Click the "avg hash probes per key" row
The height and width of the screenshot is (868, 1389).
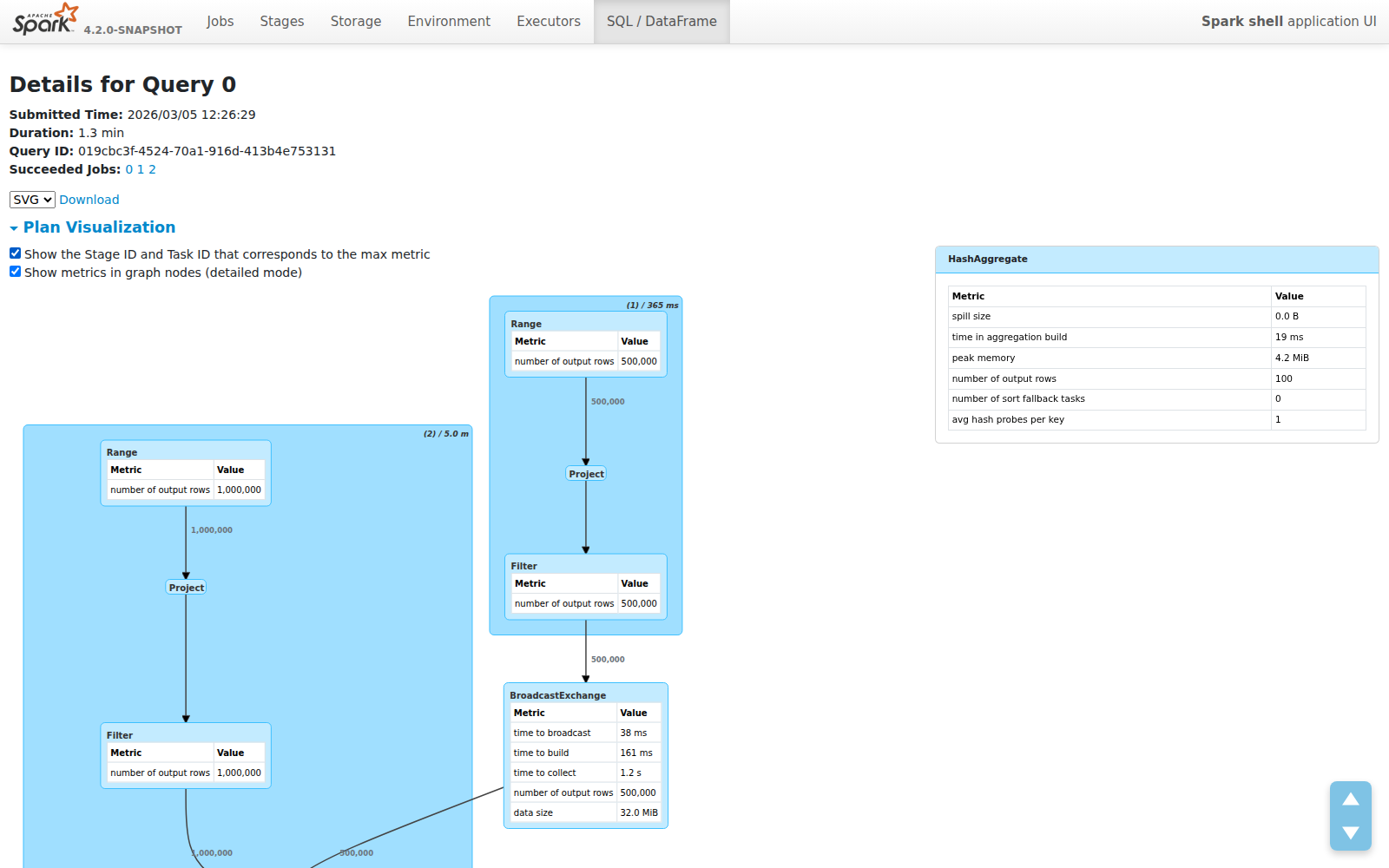[1156, 419]
